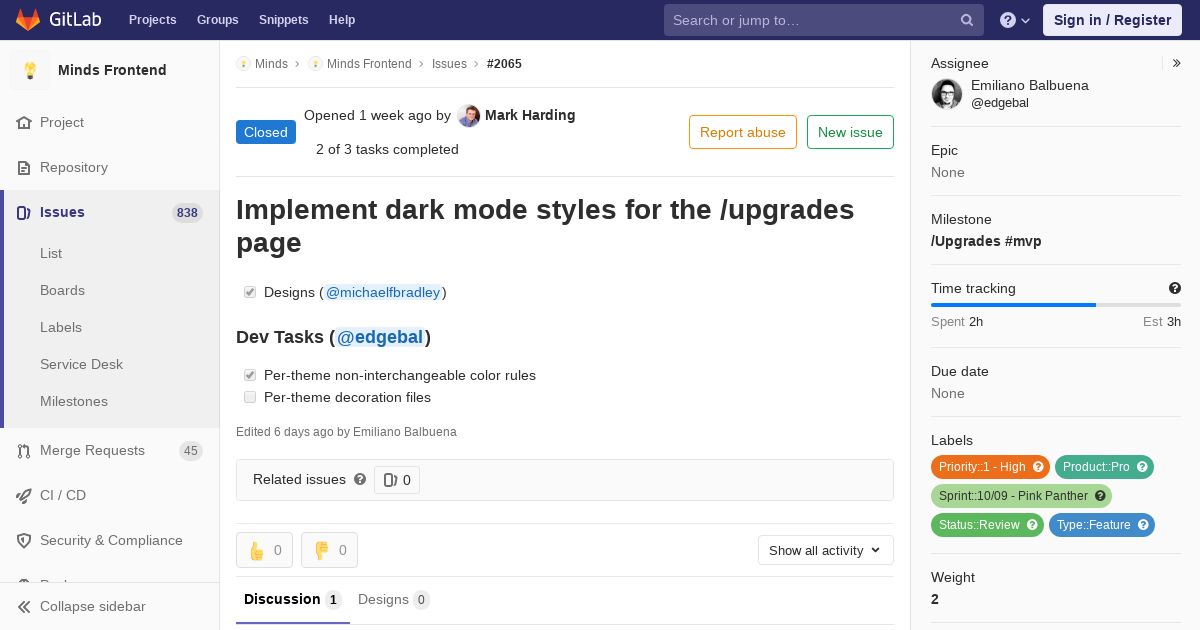1200x630 pixels.
Task: Give a thumbs up reaction
Action: [x=264, y=550]
